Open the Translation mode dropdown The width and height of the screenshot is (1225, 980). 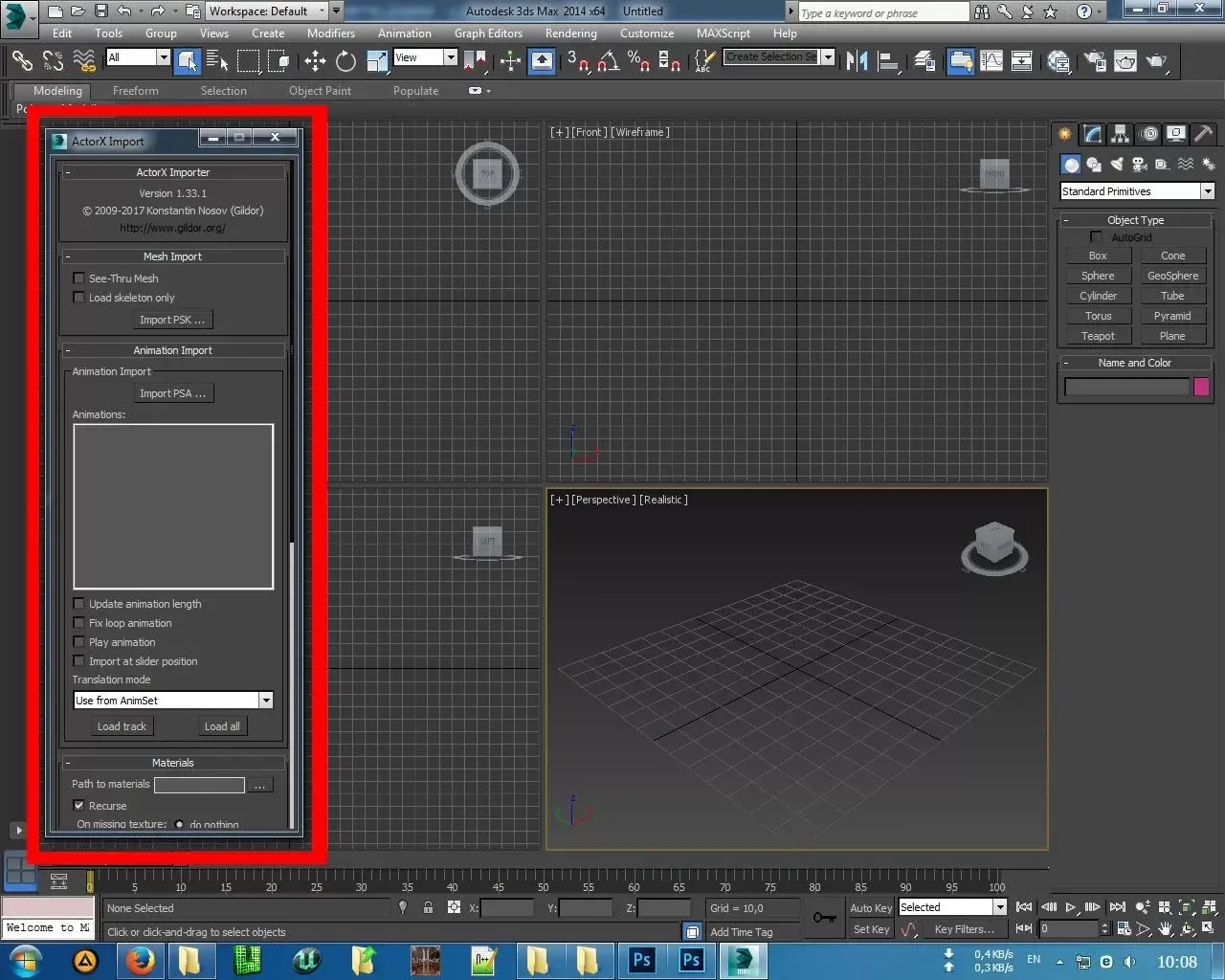(173, 701)
